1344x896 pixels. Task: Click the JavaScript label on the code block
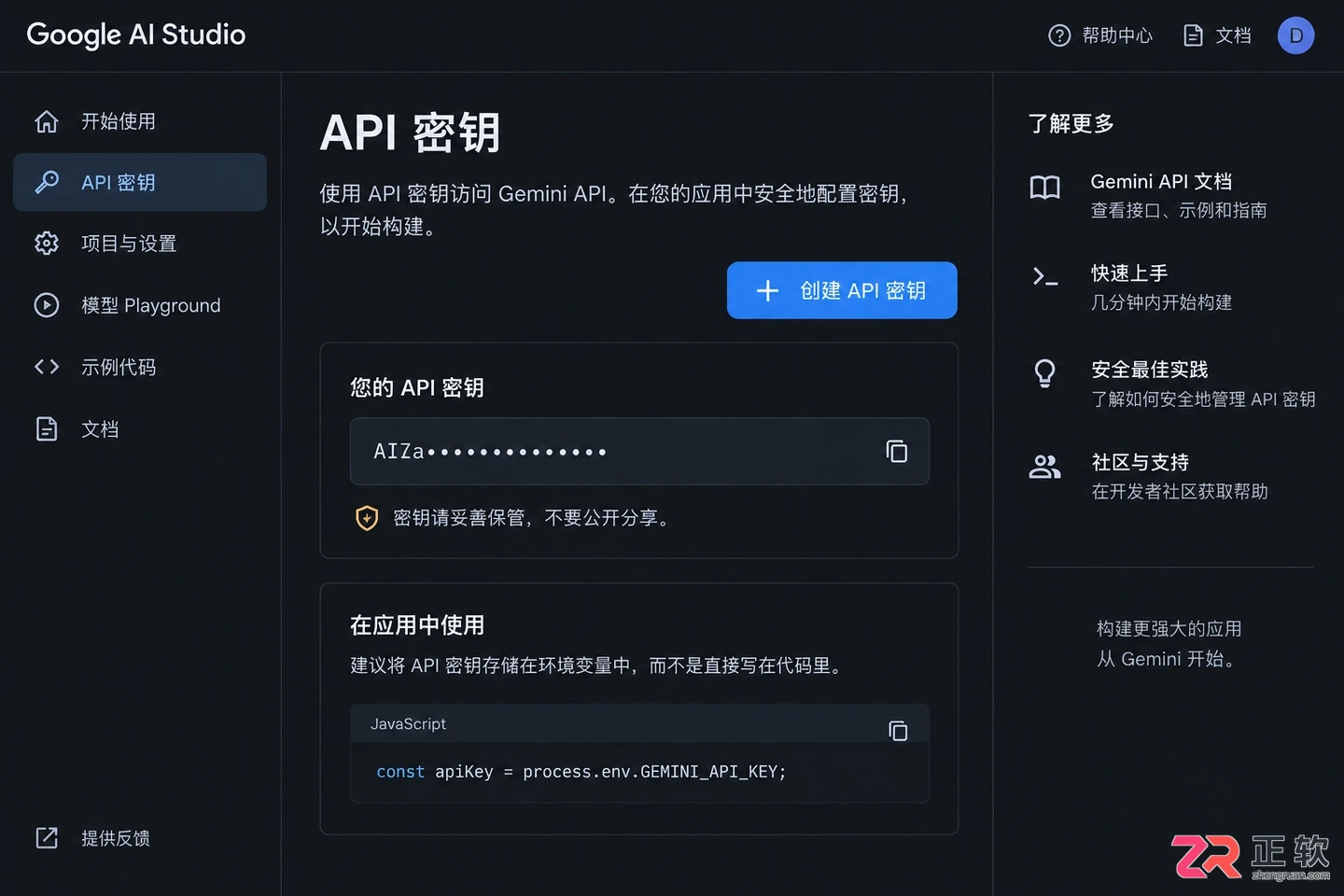coord(408,723)
